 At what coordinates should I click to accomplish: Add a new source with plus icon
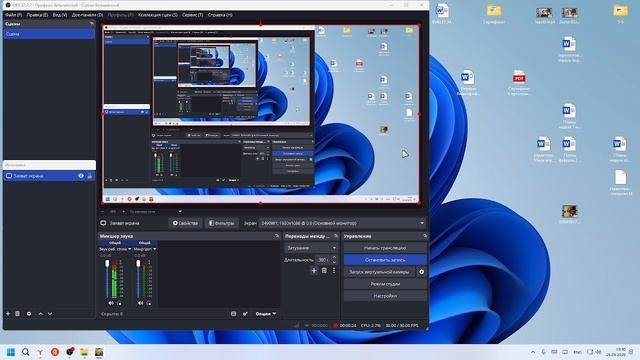8,313
